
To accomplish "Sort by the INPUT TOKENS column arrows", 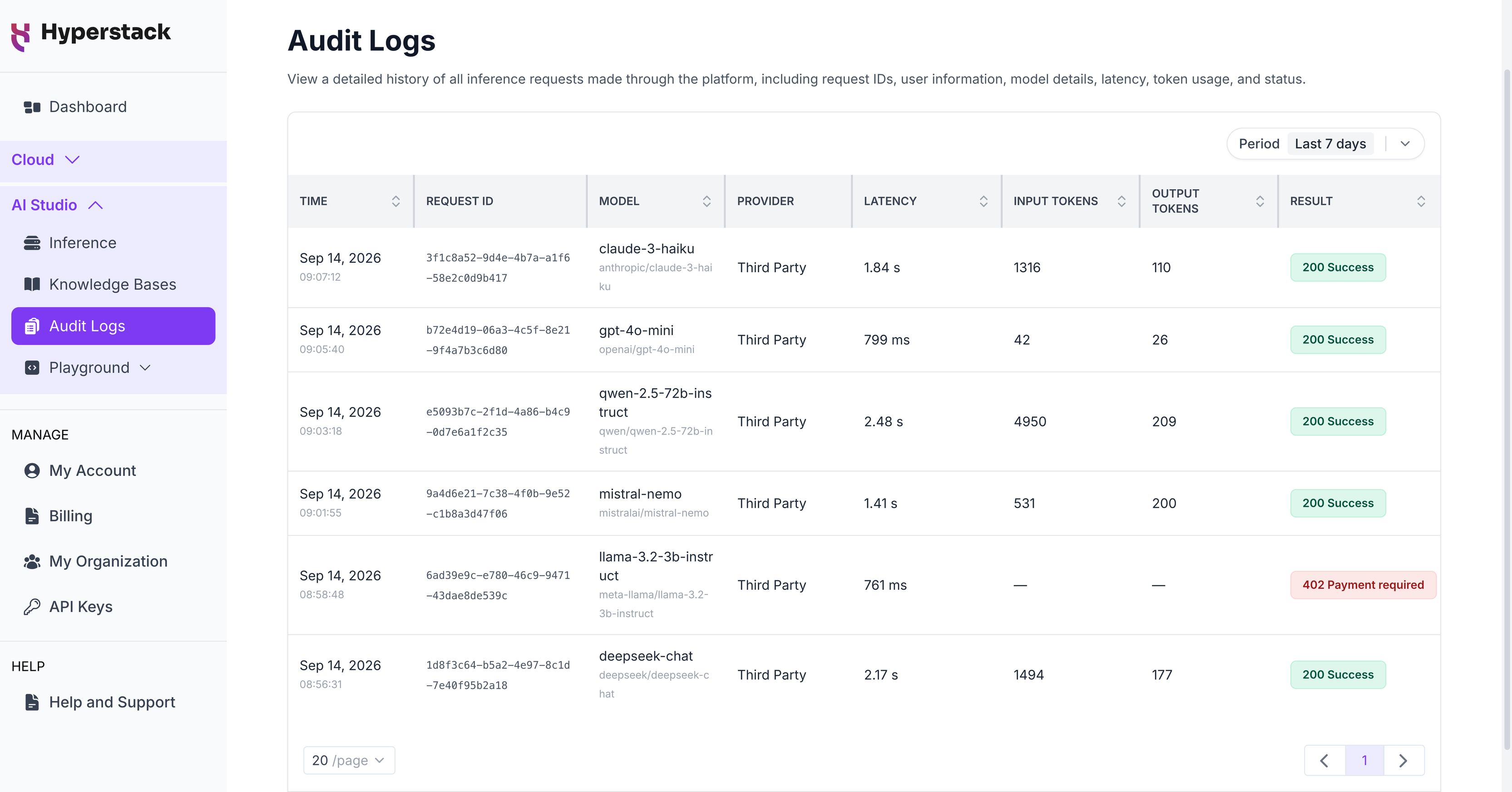I will point(1122,201).
